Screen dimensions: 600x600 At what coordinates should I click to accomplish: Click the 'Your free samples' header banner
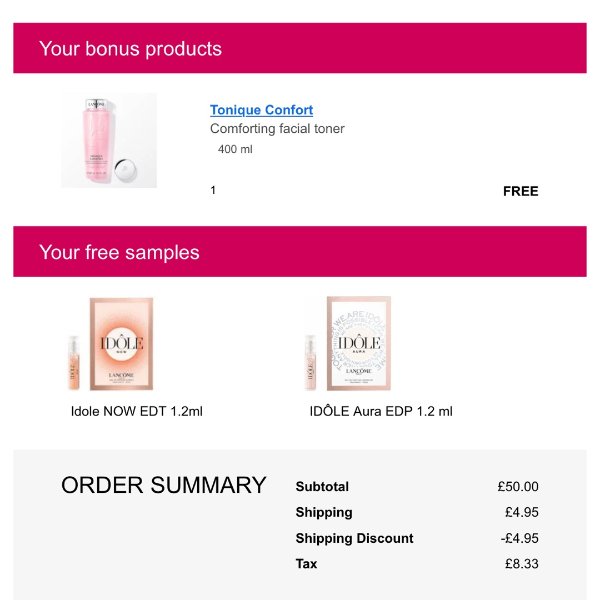click(x=300, y=252)
